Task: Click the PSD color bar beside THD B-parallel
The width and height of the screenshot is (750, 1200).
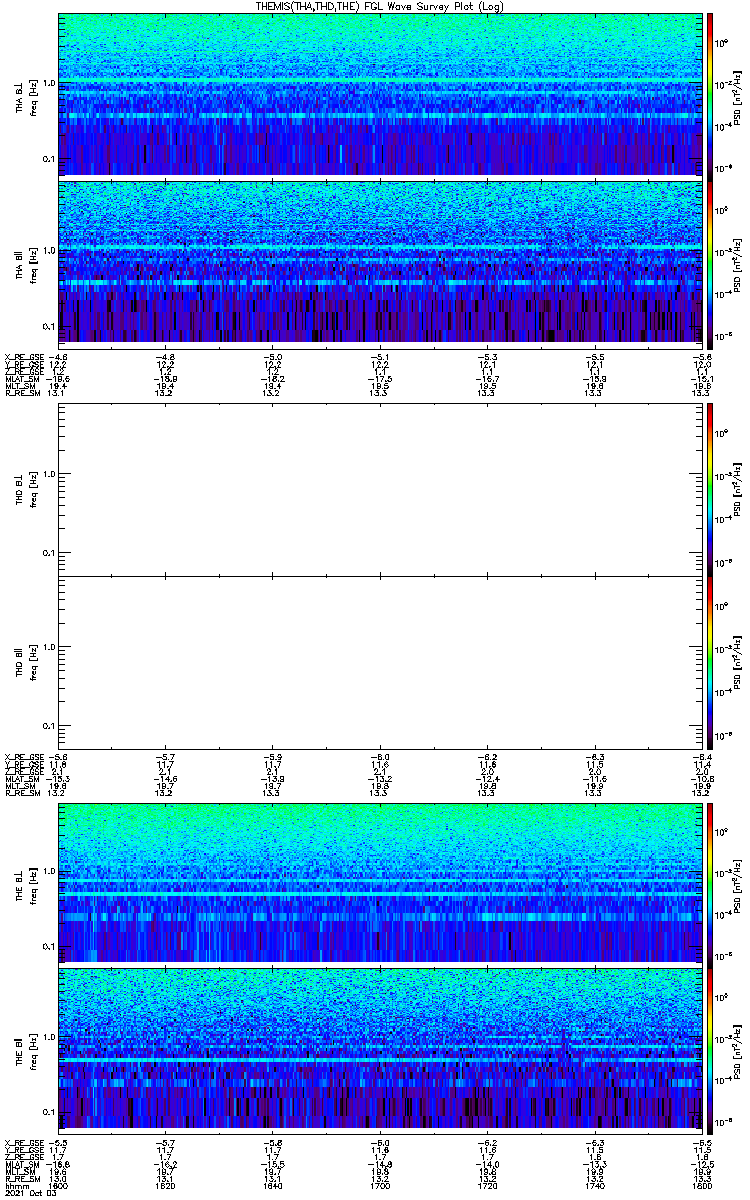Action: pos(710,663)
